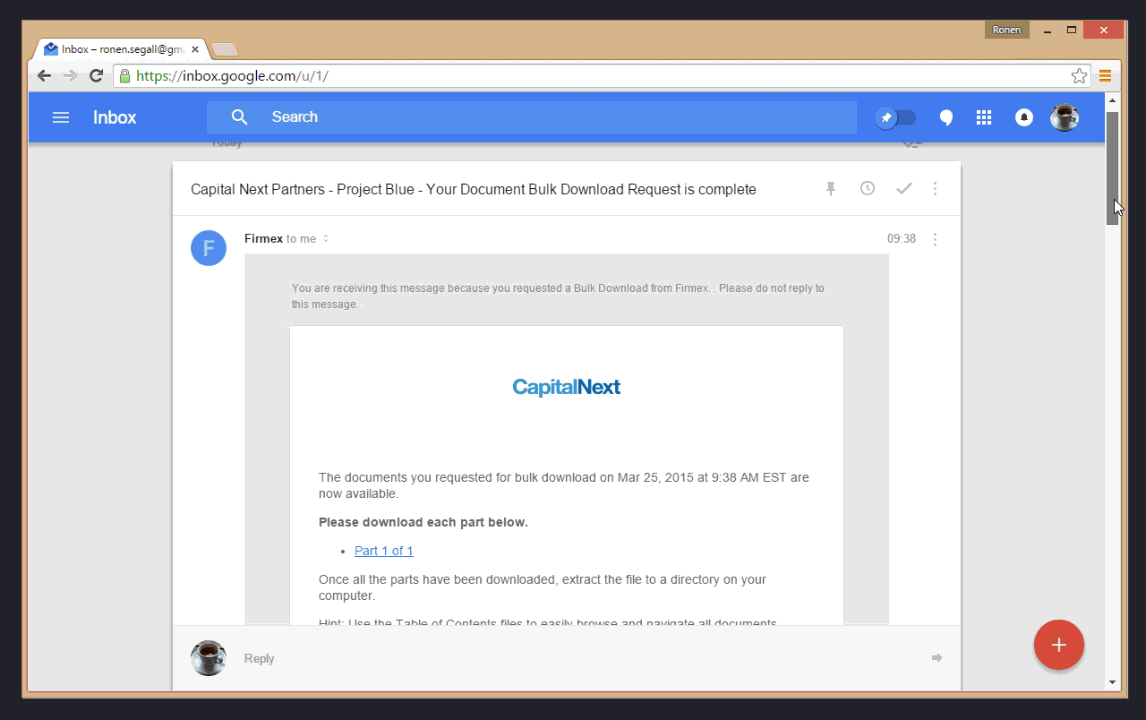This screenshot has height=720, width=1146.
Task: Focus the Search input box
Action: (x=532, y=117)
